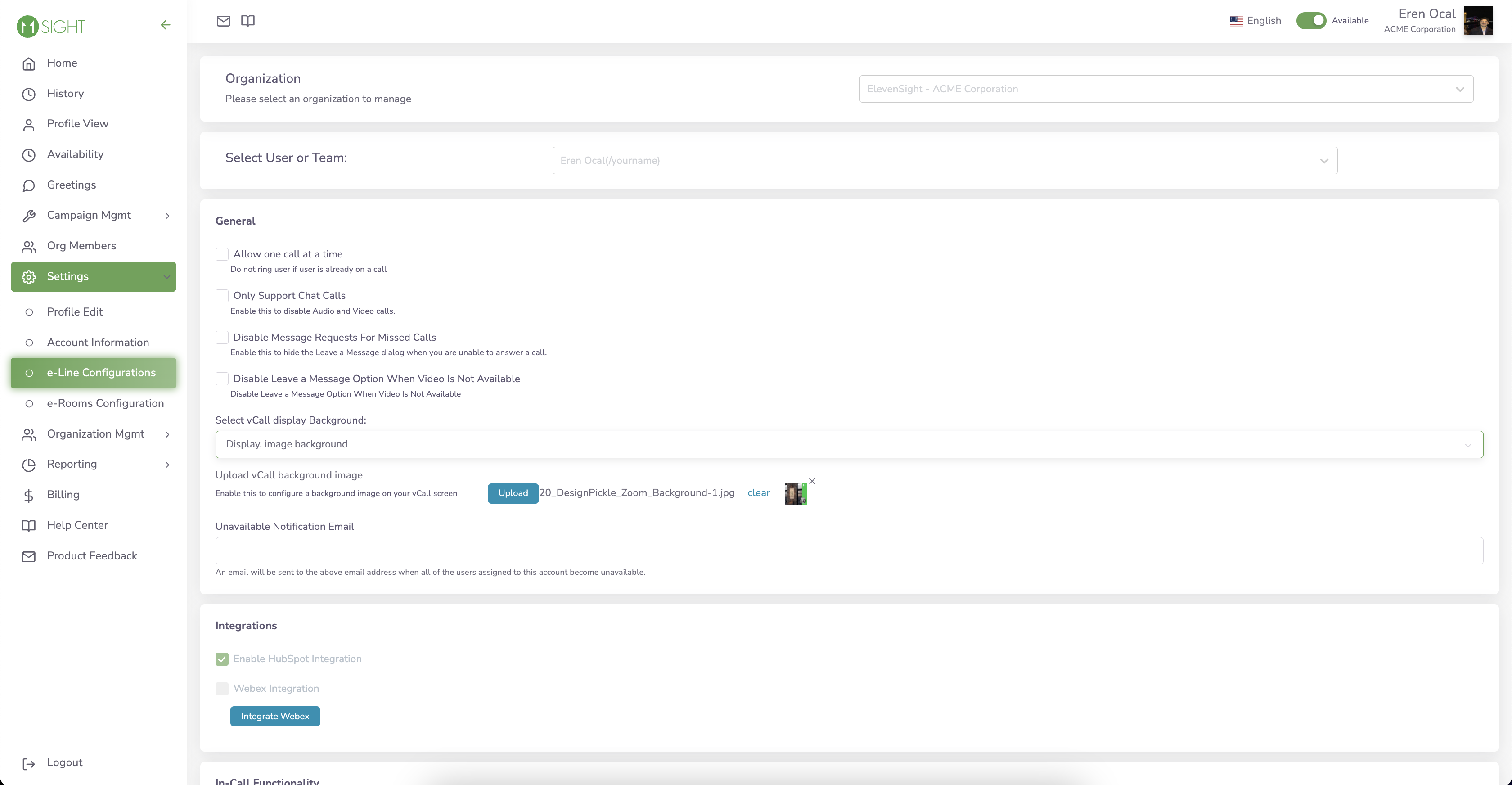Click the Billing dollar sign icon

coord(29,496)
